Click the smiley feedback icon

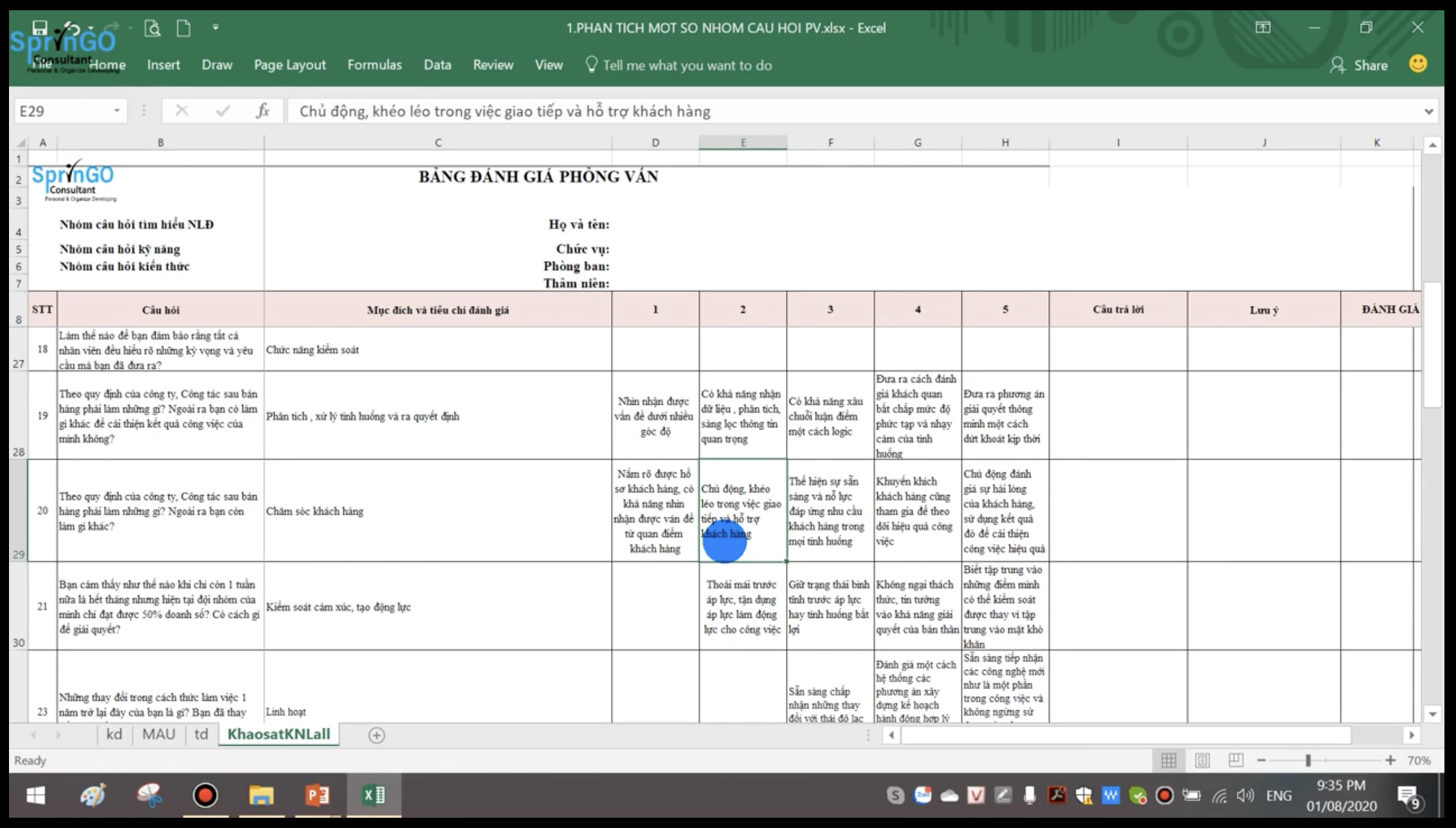pyautogui.click(x=1417, y=64)
